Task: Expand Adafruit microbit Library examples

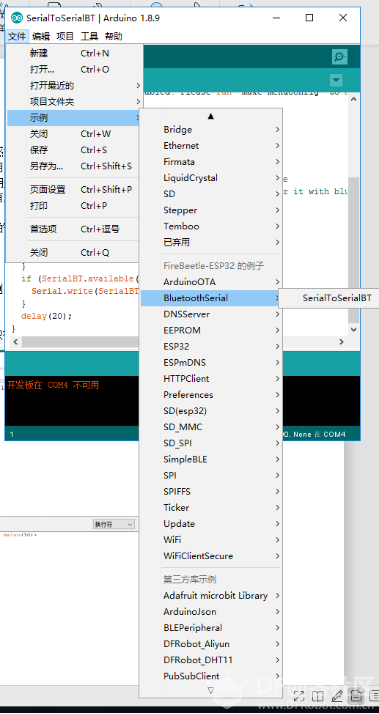Action: coord(211,596)
